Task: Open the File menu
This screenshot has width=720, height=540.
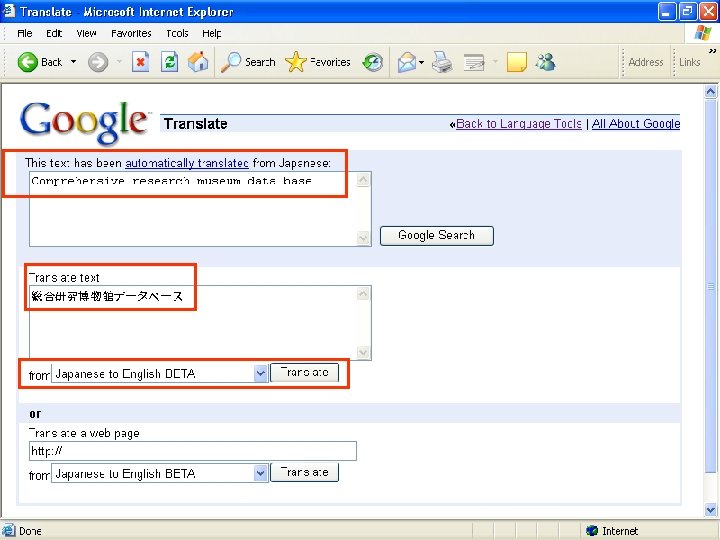Action: point(25,34)
